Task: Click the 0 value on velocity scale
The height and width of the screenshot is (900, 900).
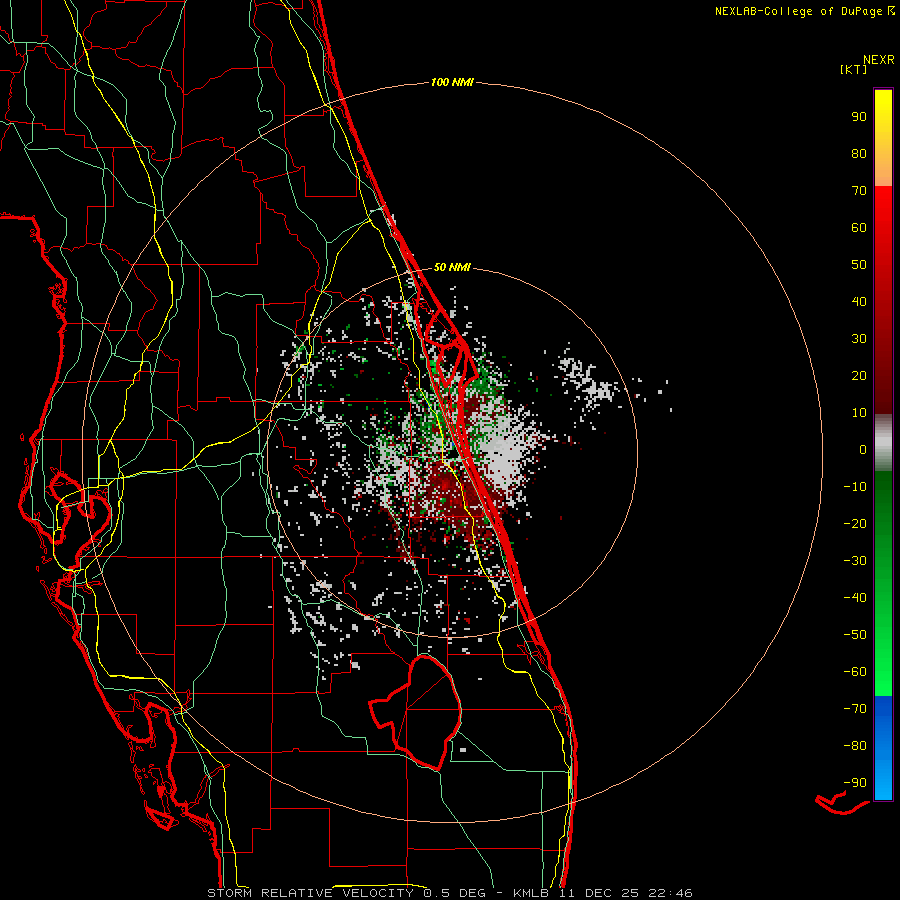Action: click(x=863, y=449)
